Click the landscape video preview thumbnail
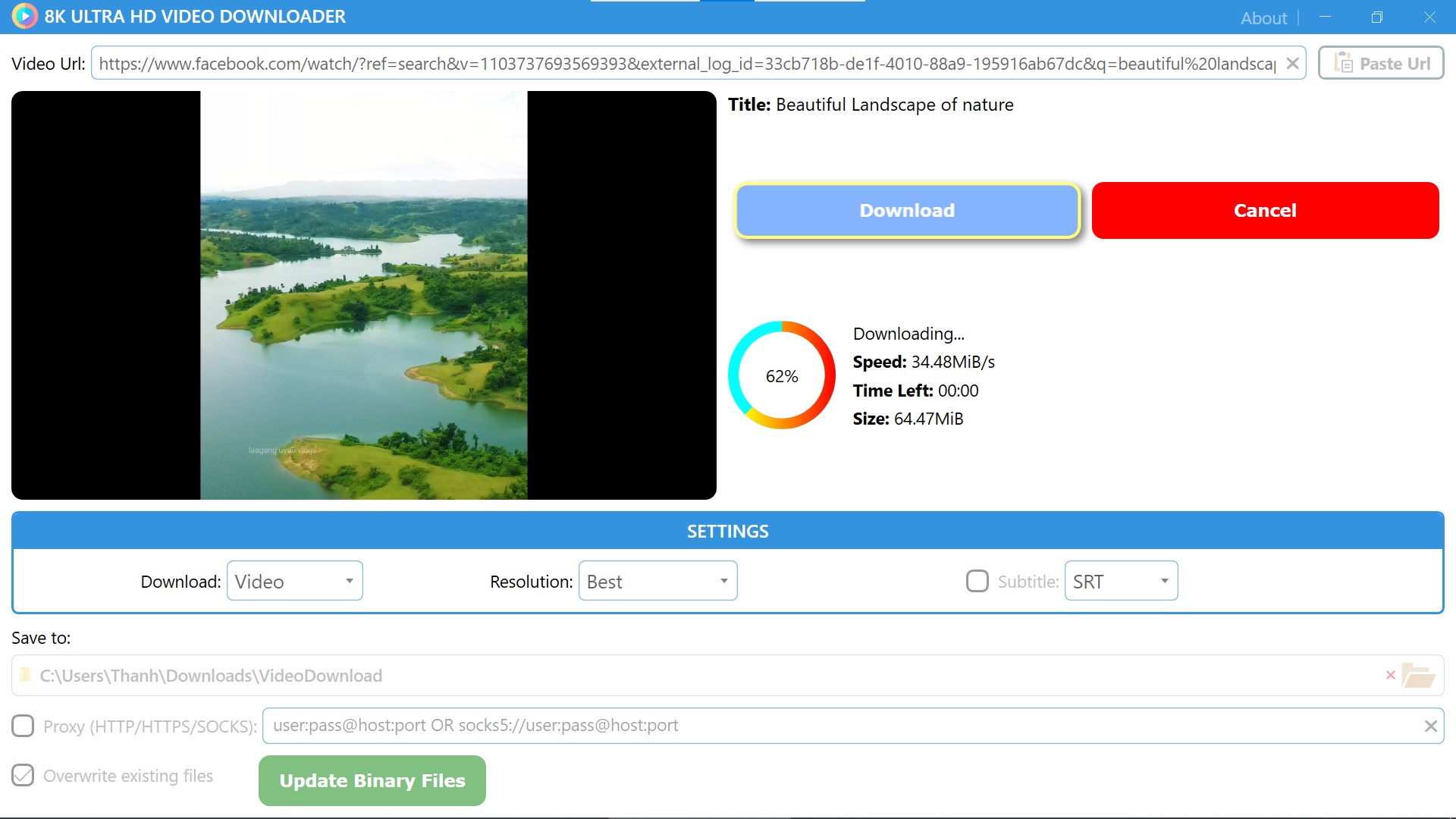Screen dimensions: 1456x819 click(363, 296)
